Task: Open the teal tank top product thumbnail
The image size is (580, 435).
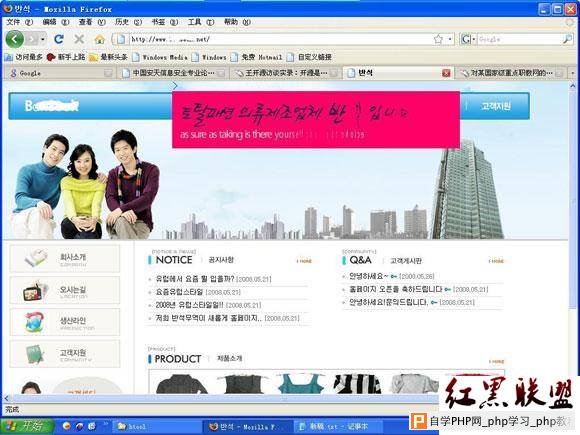Action: 301,384
